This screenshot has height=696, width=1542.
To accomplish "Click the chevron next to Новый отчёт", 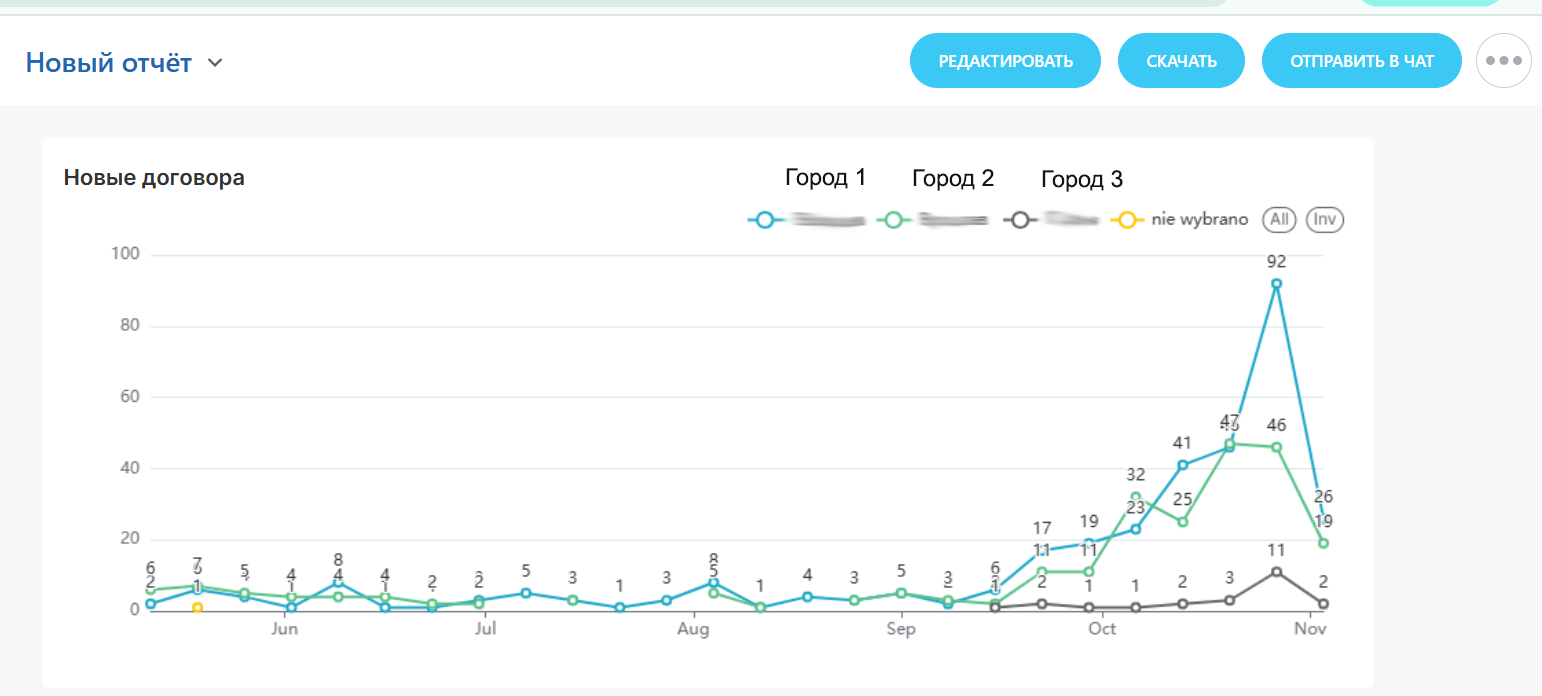I will pyautogui.click(x=214, y=62).
